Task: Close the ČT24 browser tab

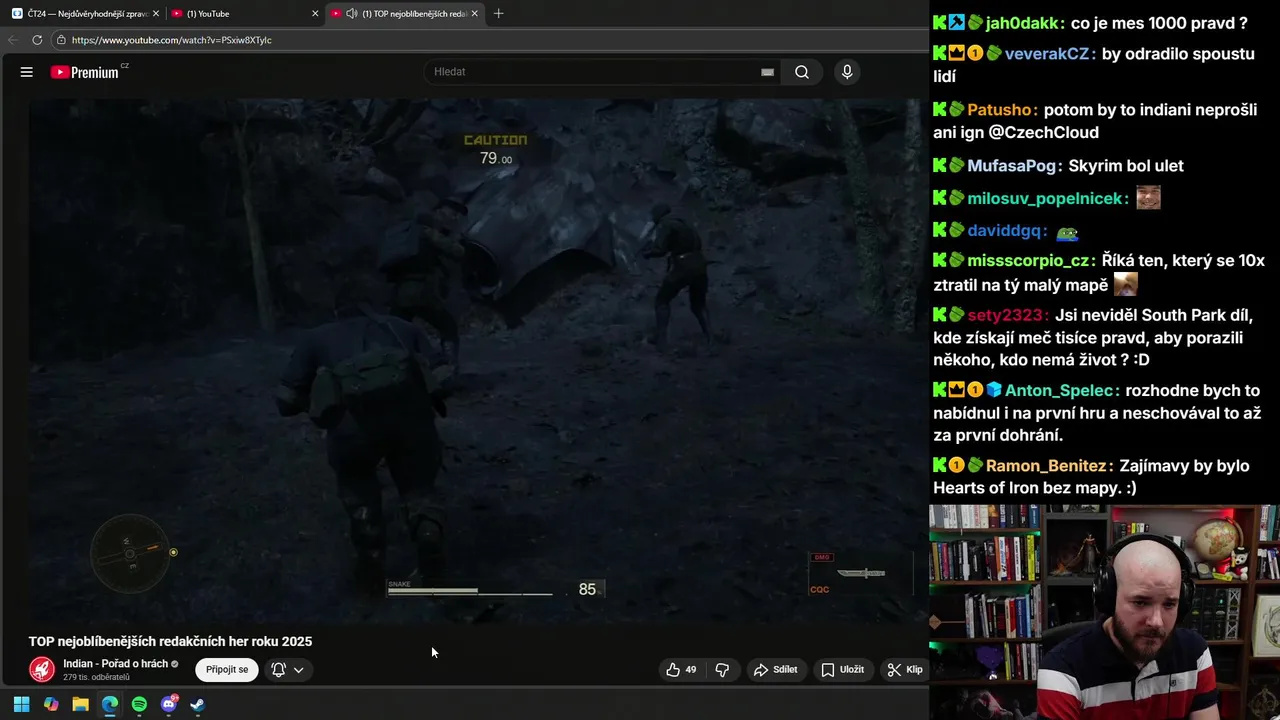Action: point(156,14)
